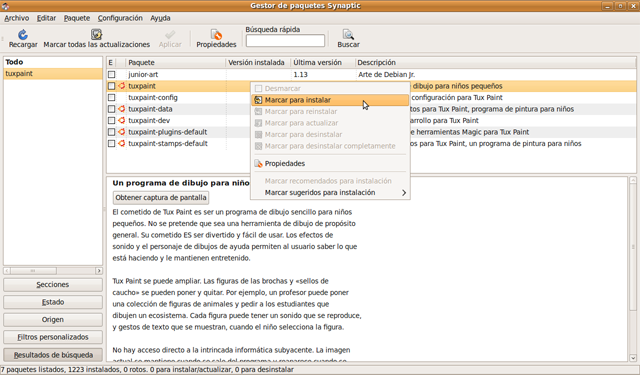Select the tuxpaint-plugins-default package name

tap(168, 132)
